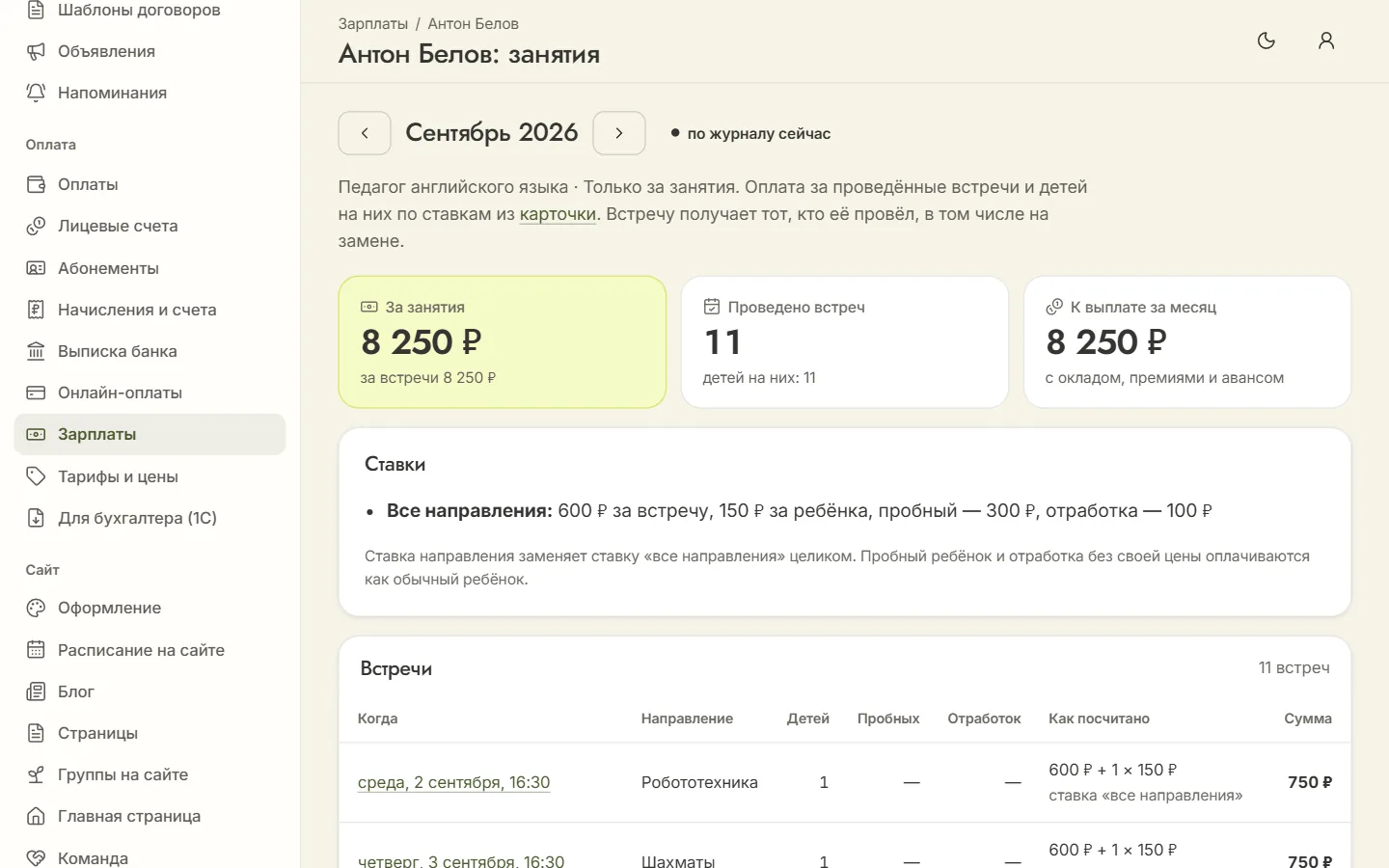1389x868 pixels.
Task: Click the Направление column header
Action: coord(687,719)
